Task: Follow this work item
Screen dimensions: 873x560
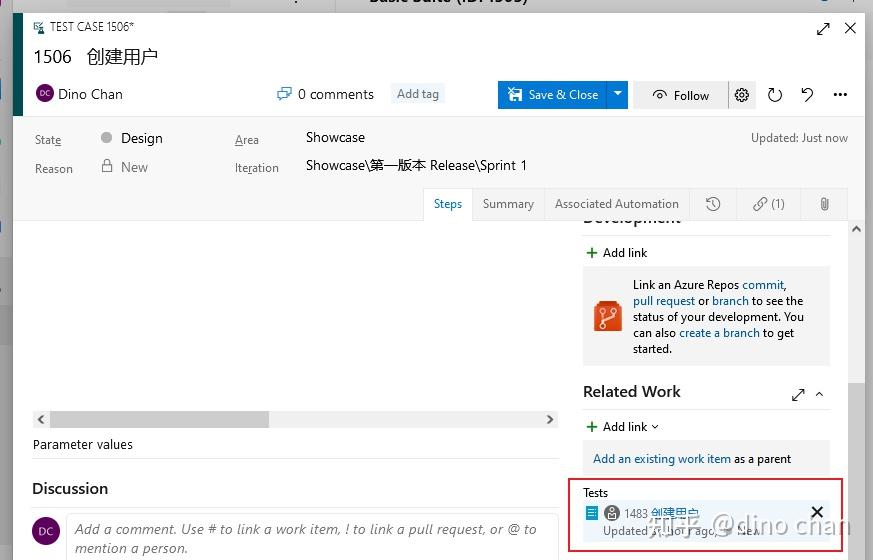Action: tap(680, 96)
